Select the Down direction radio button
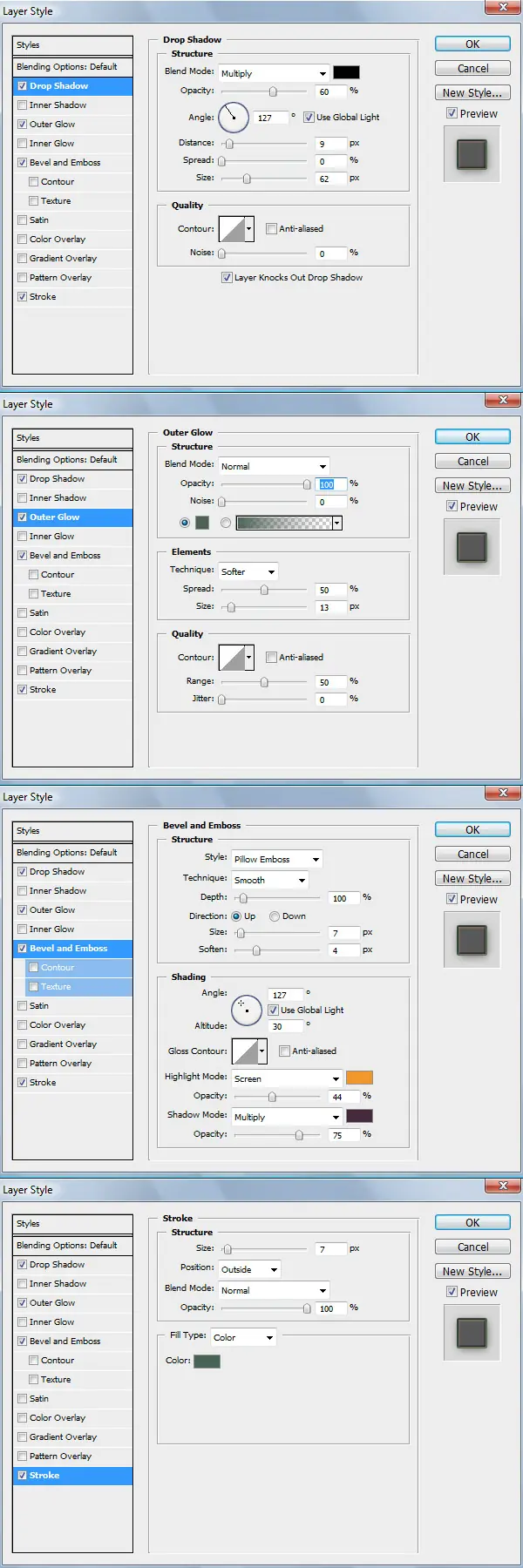This screenshot has height=1568, width=523. pyautogui.click(x=275, y=916)
